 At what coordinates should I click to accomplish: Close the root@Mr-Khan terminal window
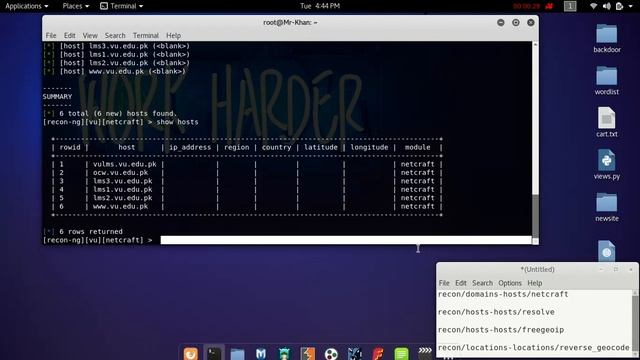coord(531,23)
